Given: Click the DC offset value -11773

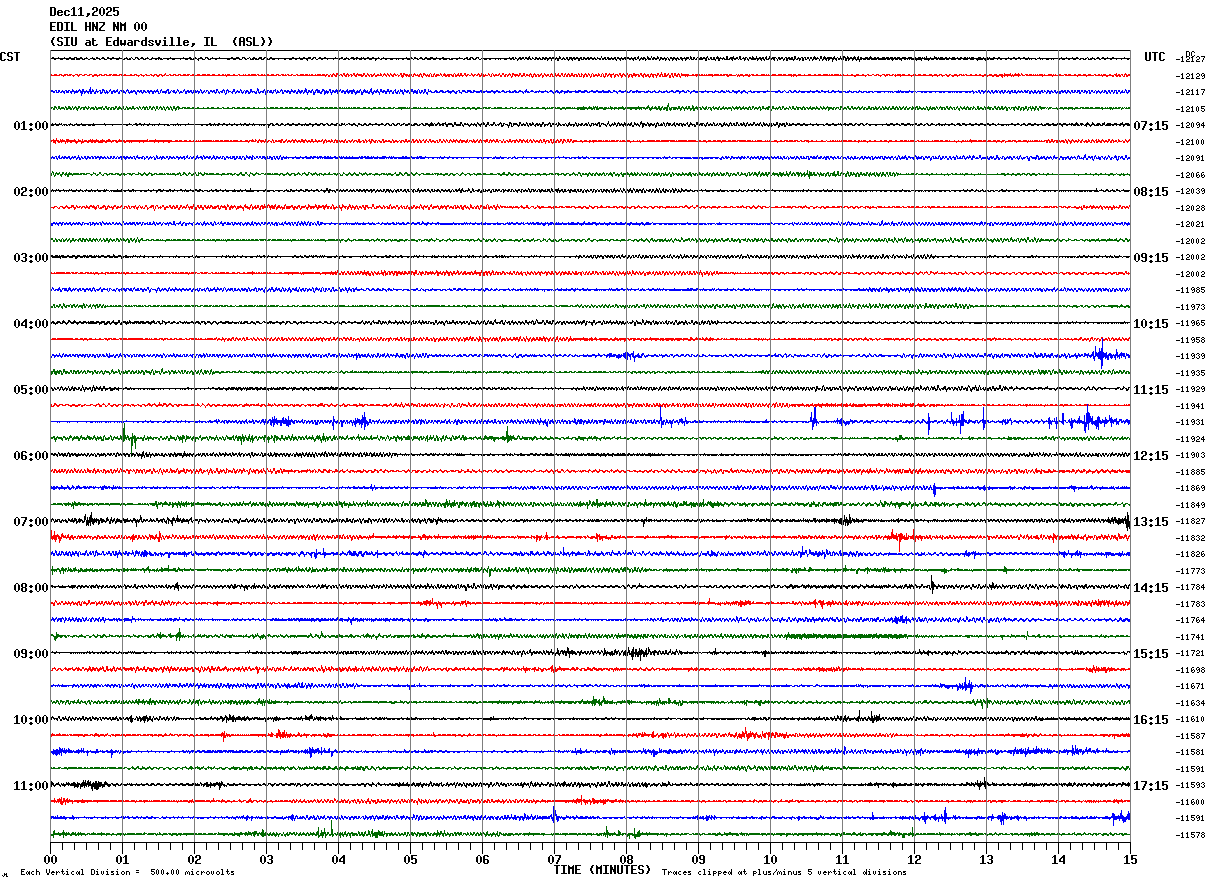Looking at the screenshot, I should 1190,571.
